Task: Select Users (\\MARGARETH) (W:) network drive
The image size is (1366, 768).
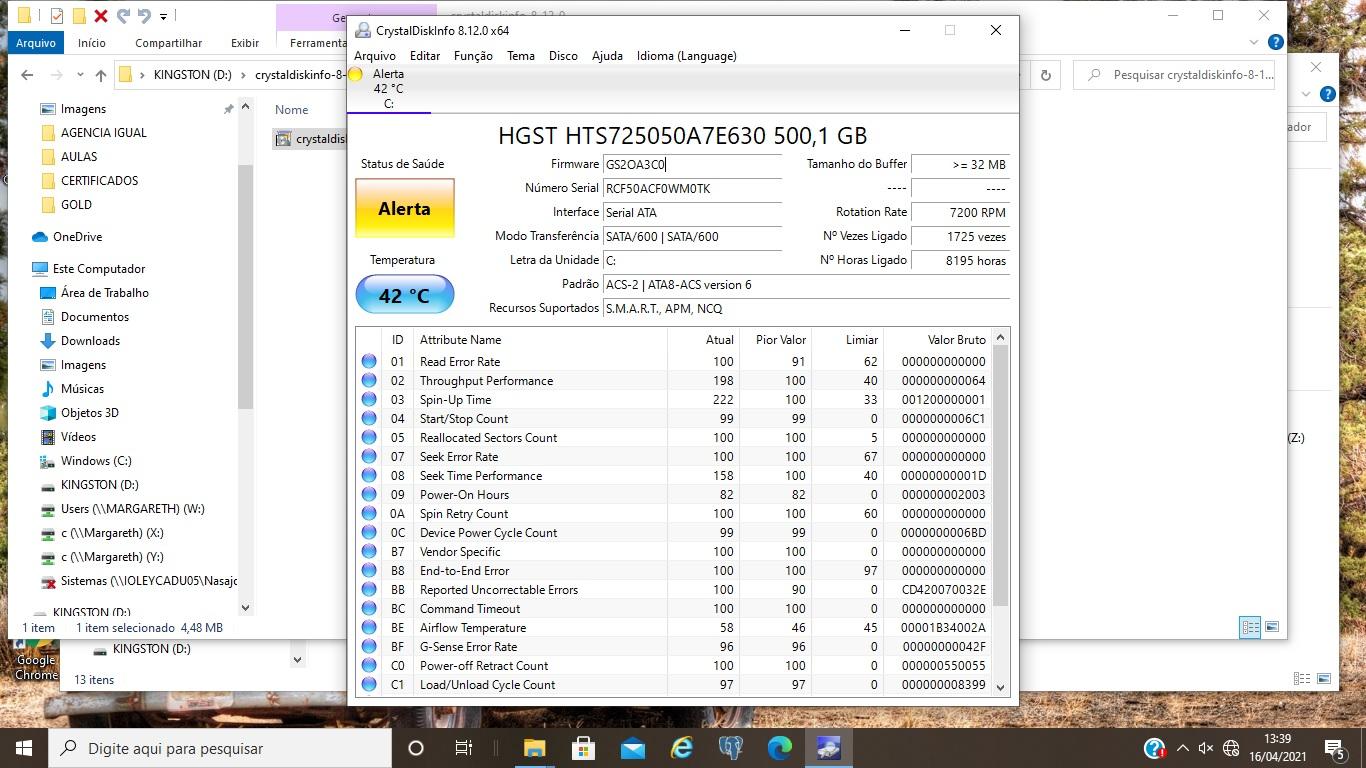Action: click(132, 509)
